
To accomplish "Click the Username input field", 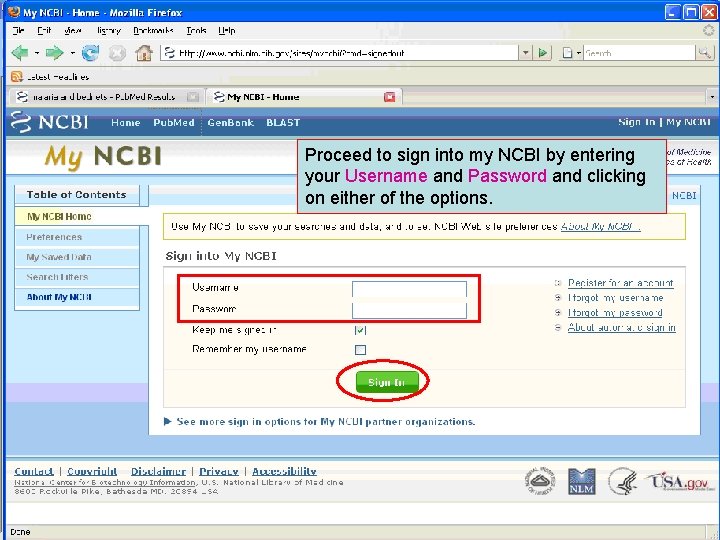I will click(x=409, y=289).
